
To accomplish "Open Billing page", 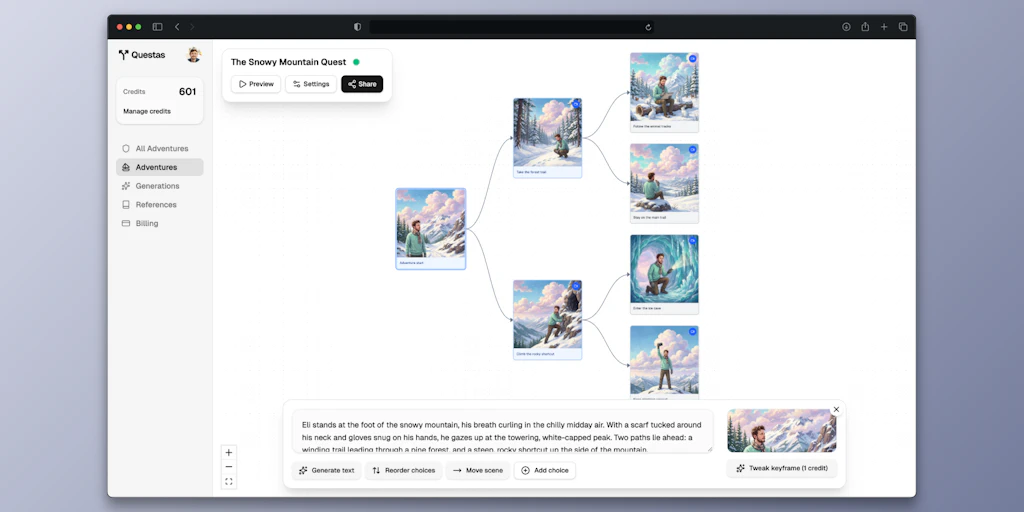I will [x=147, y=223].
